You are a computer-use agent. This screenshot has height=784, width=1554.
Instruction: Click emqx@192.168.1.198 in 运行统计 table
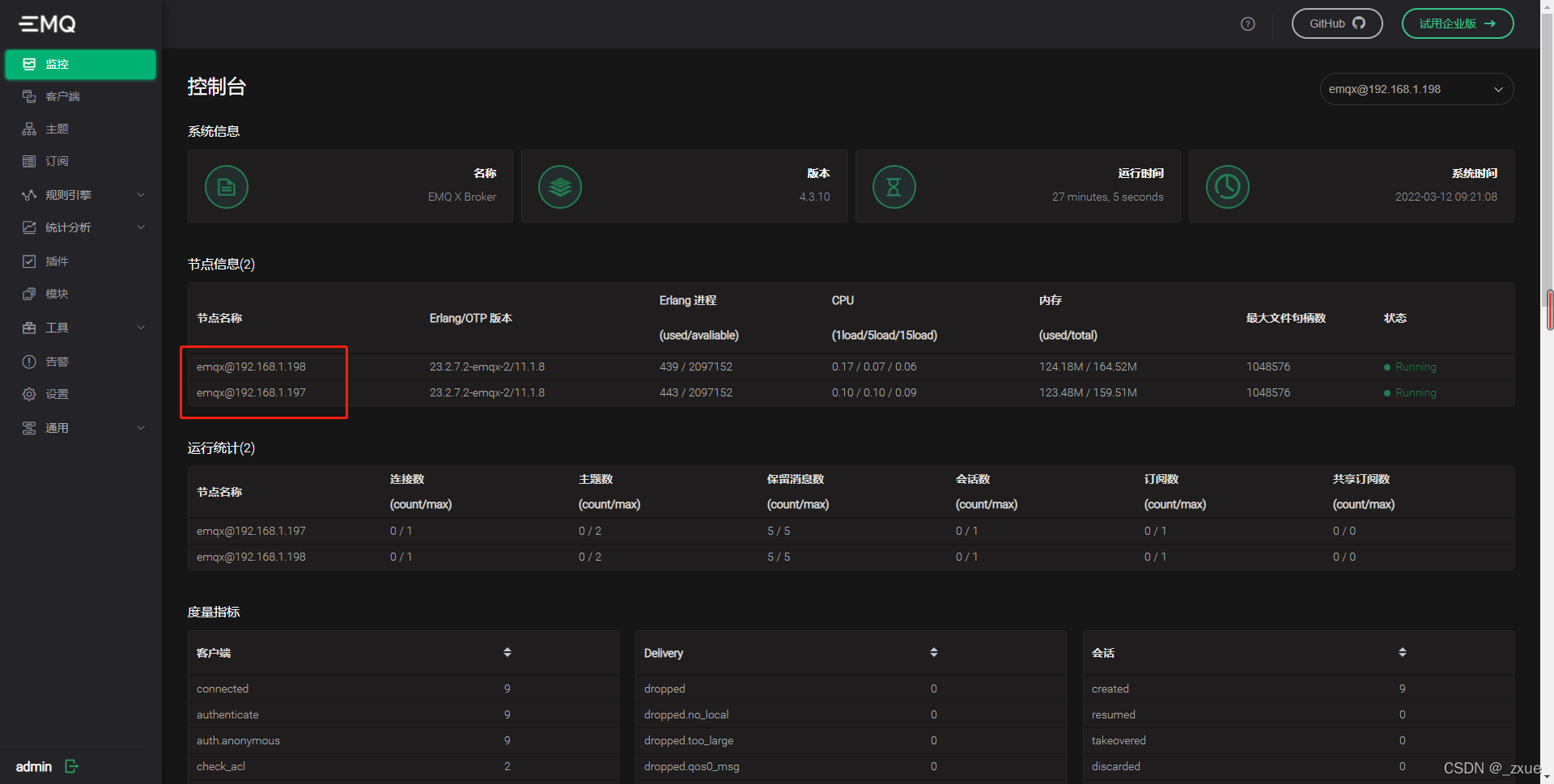251,557
